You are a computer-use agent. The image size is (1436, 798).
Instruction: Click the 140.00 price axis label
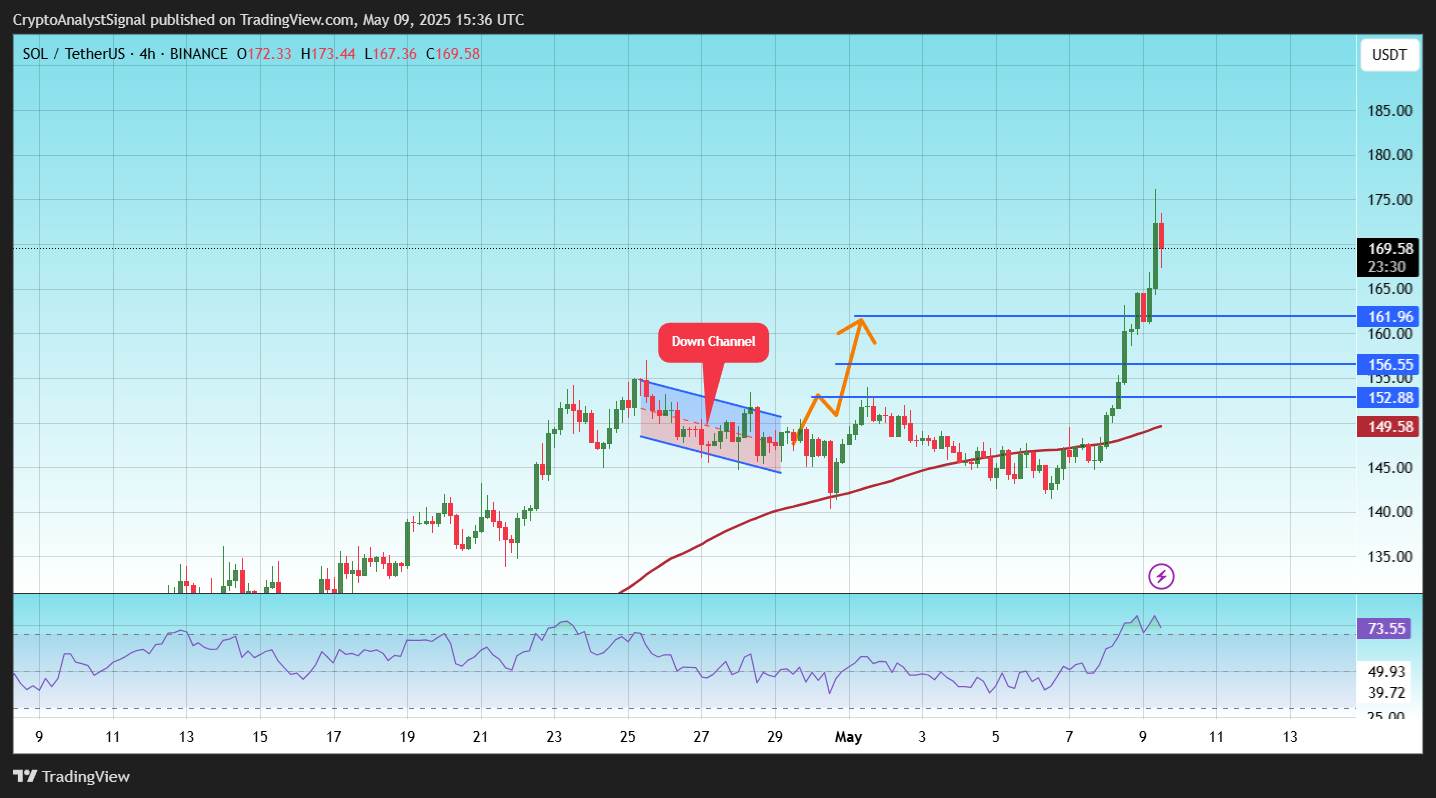[x=1390, y=512]
